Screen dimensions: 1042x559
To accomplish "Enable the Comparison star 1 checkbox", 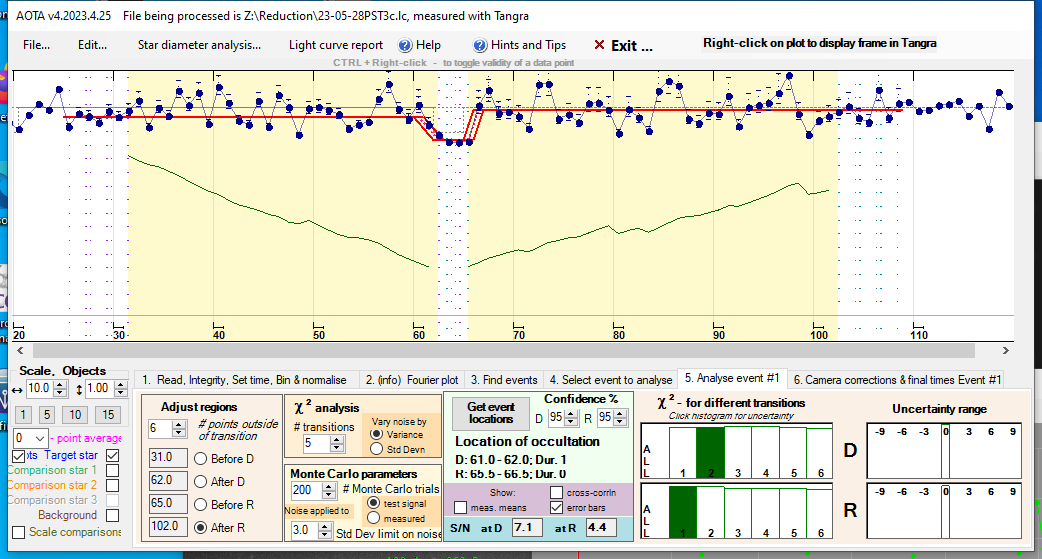I will point(113,471).
